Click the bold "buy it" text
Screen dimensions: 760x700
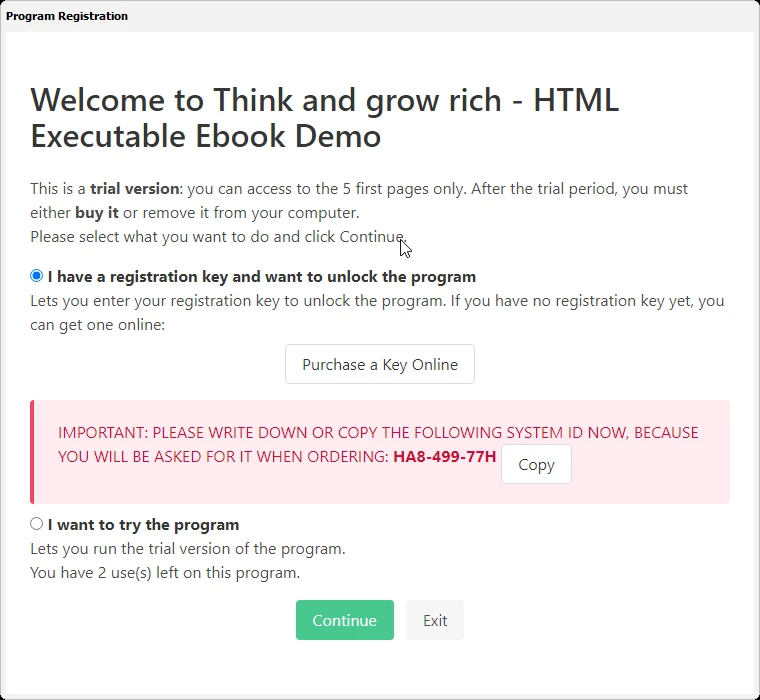coord(97,213)
